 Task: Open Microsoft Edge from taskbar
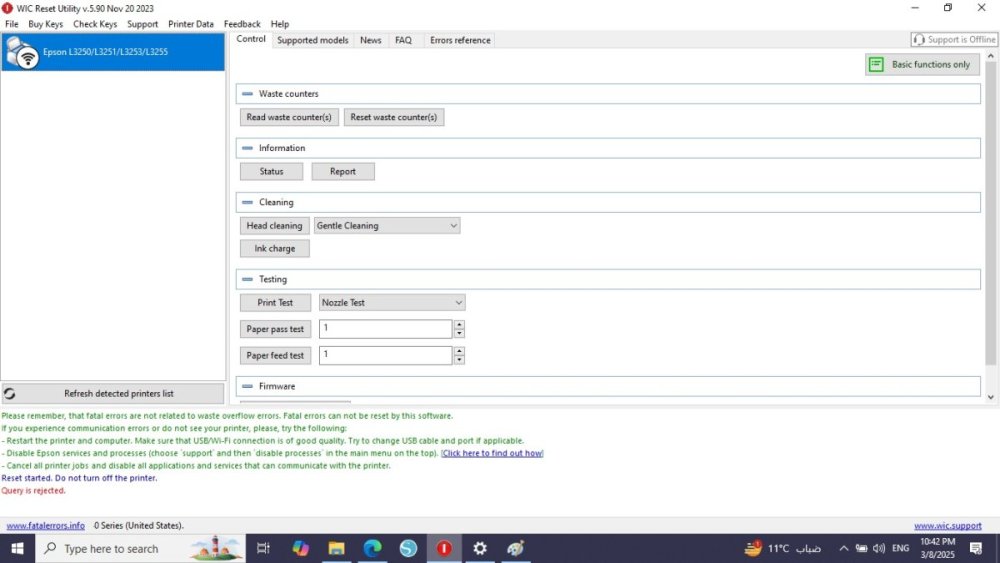[372, 548]
